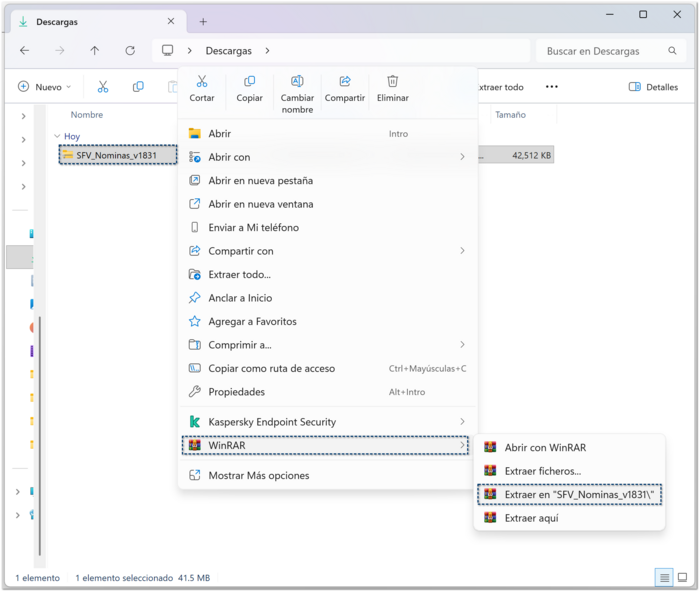
Task: Refresh the Descargas folder view
Action: (130, 51)
